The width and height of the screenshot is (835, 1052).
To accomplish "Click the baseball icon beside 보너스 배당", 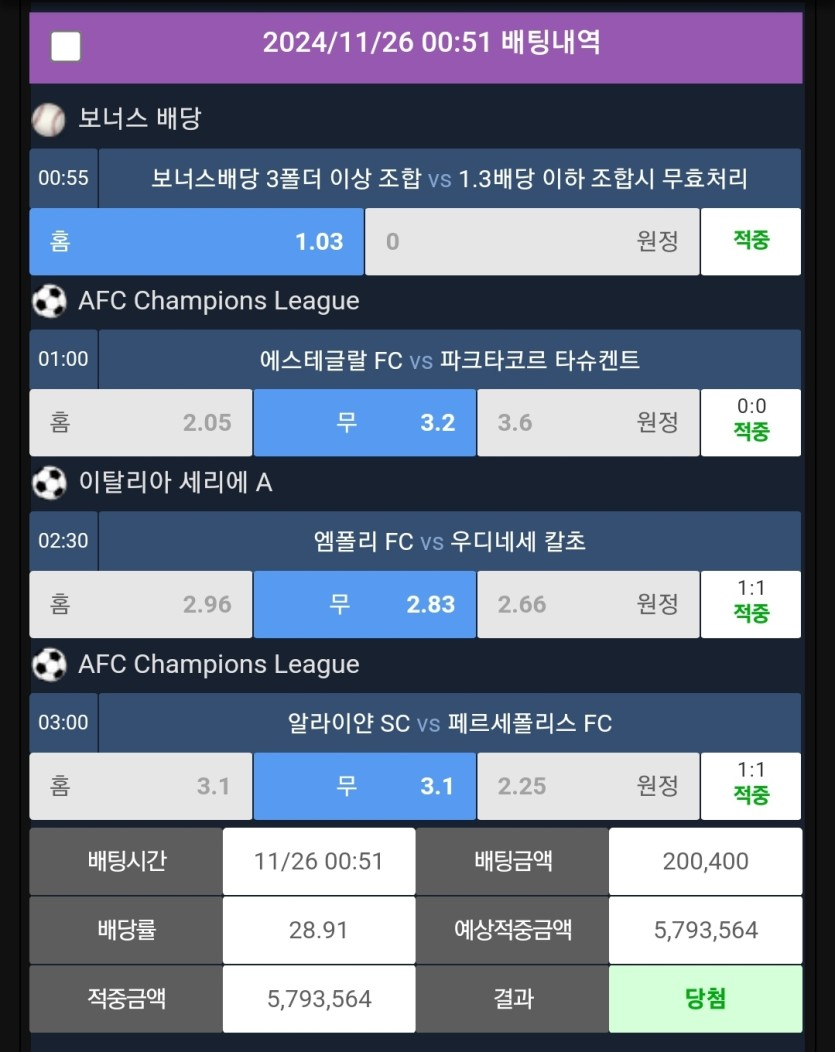I will 49,119.
